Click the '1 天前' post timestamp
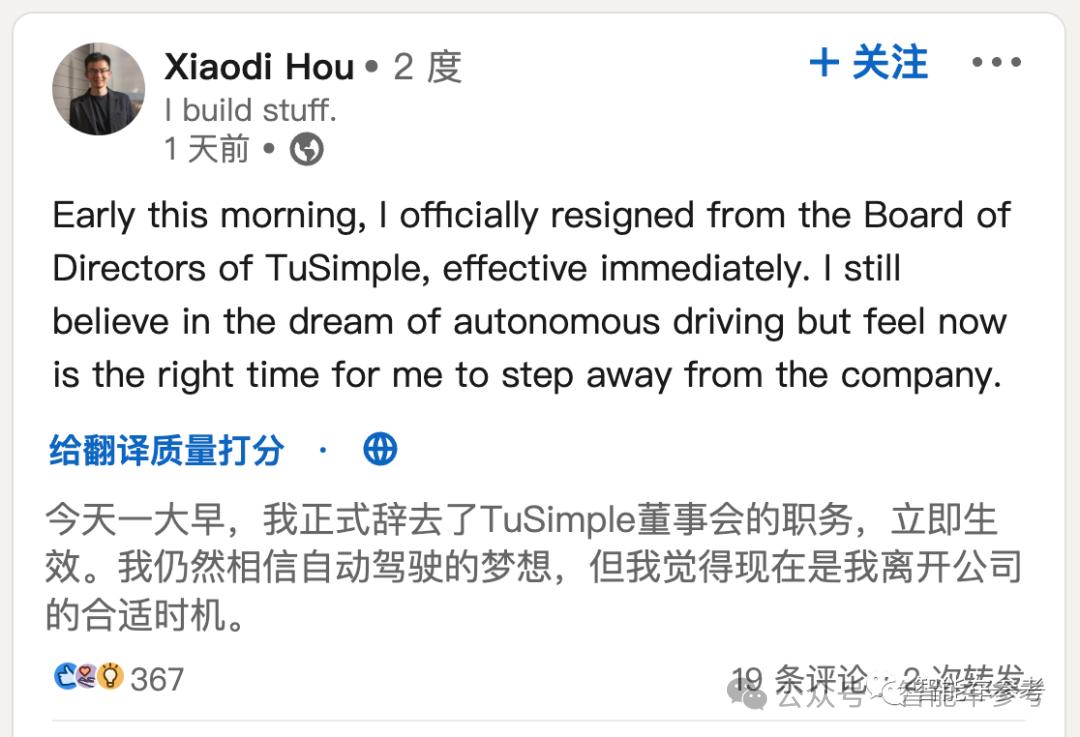Viewport: 1080px width, 737px height. pyautogui.click(x=207, y=149)
